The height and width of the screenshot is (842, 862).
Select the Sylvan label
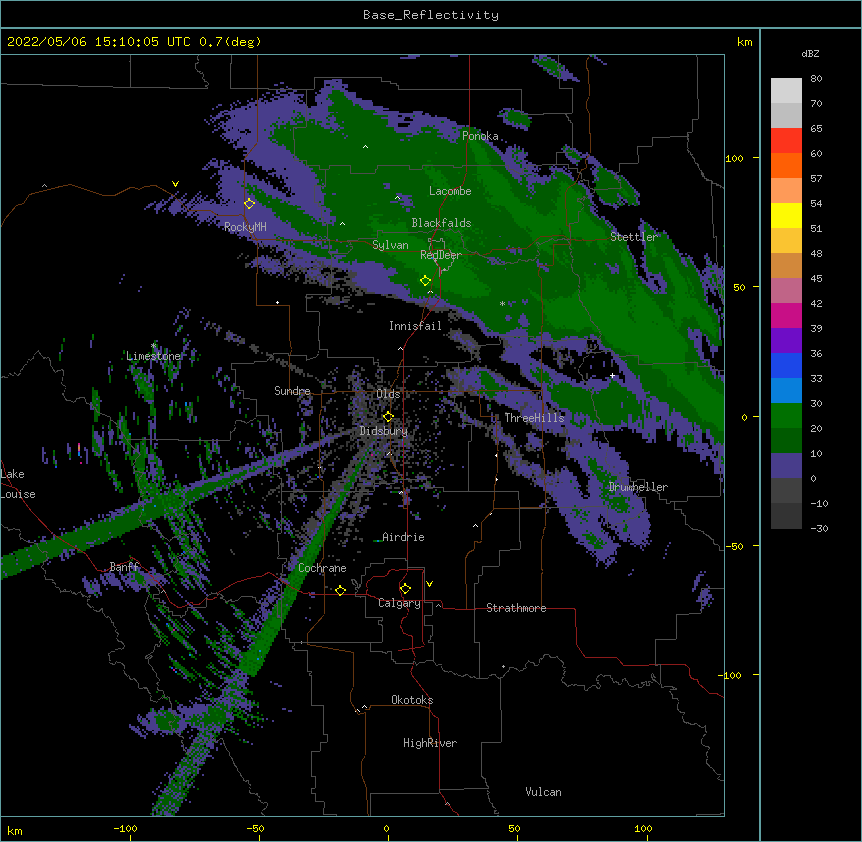pos(390,245)
